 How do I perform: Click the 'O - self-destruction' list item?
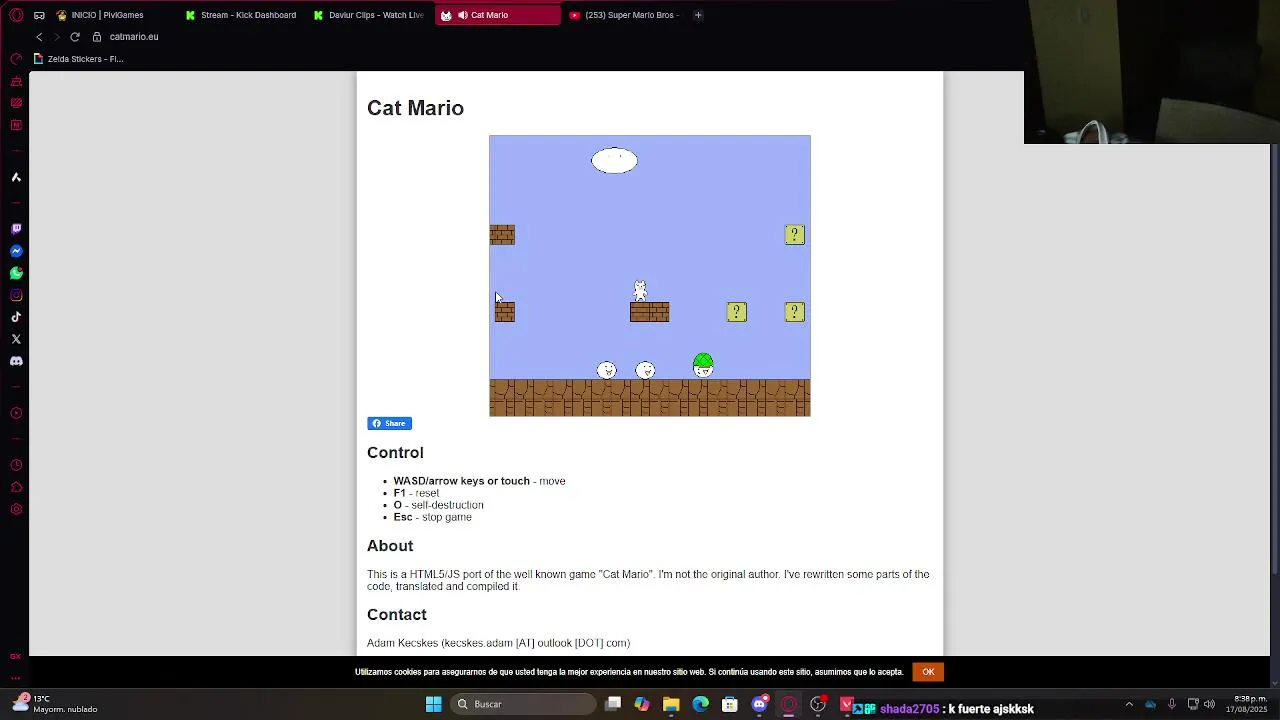438,505
